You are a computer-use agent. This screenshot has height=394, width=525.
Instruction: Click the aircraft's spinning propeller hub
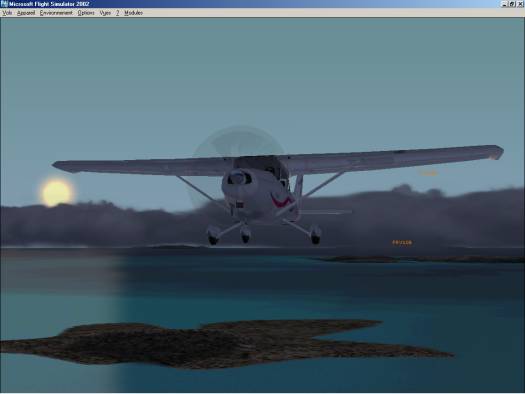coord(239,176)
